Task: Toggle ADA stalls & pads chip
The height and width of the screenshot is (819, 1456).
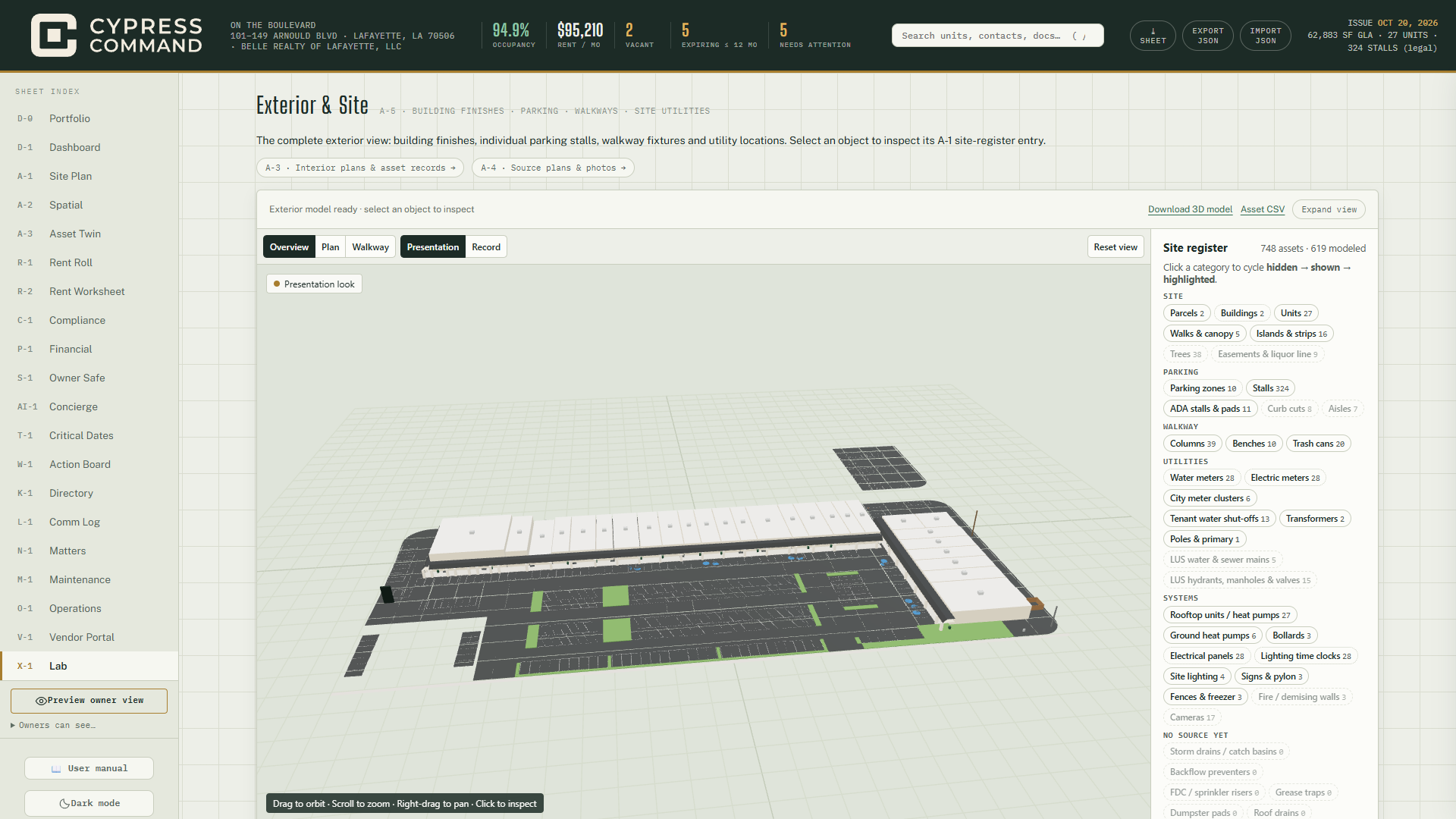Action: (1210, 409)
